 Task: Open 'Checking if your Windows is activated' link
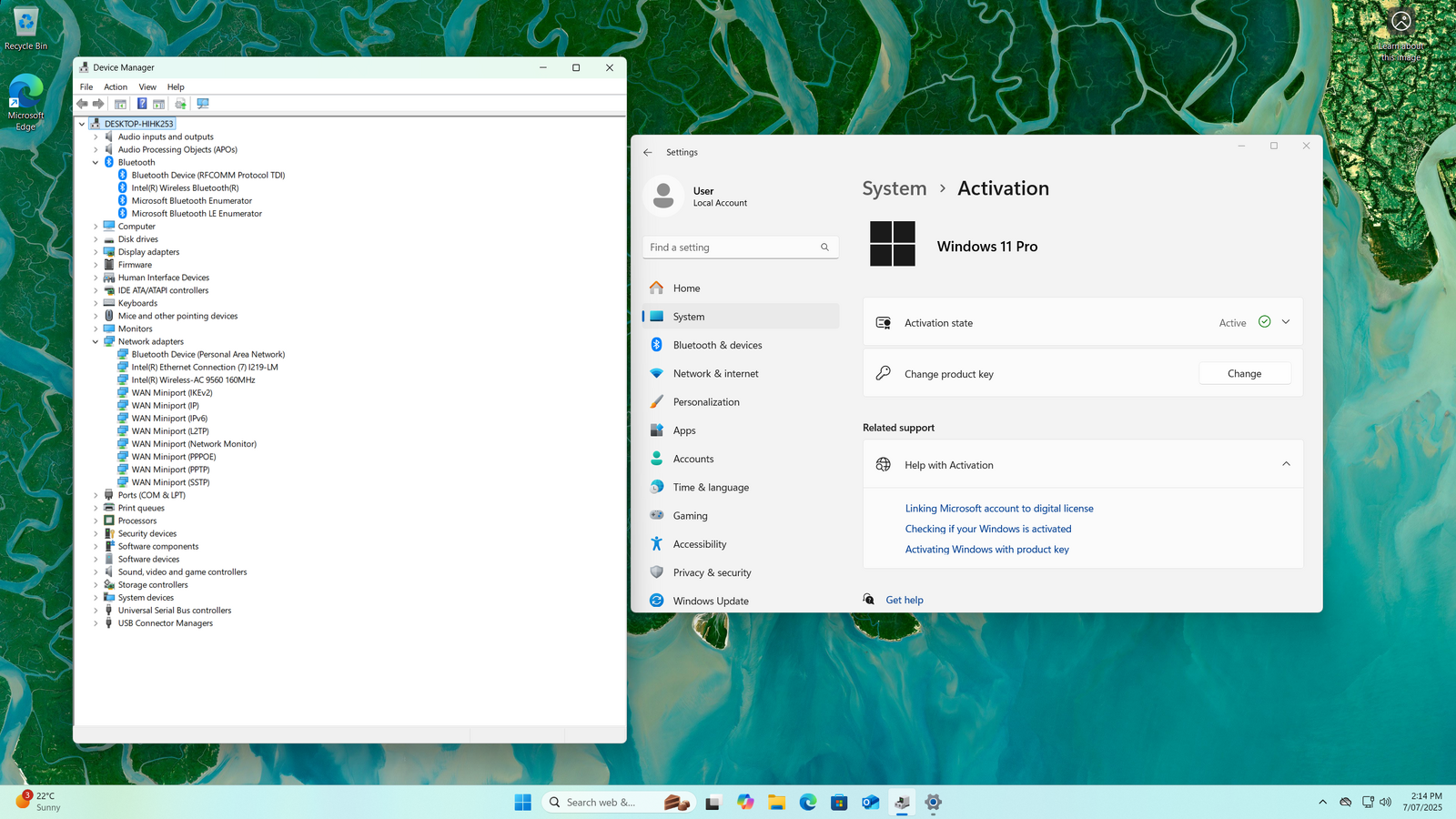pos(987,529)
